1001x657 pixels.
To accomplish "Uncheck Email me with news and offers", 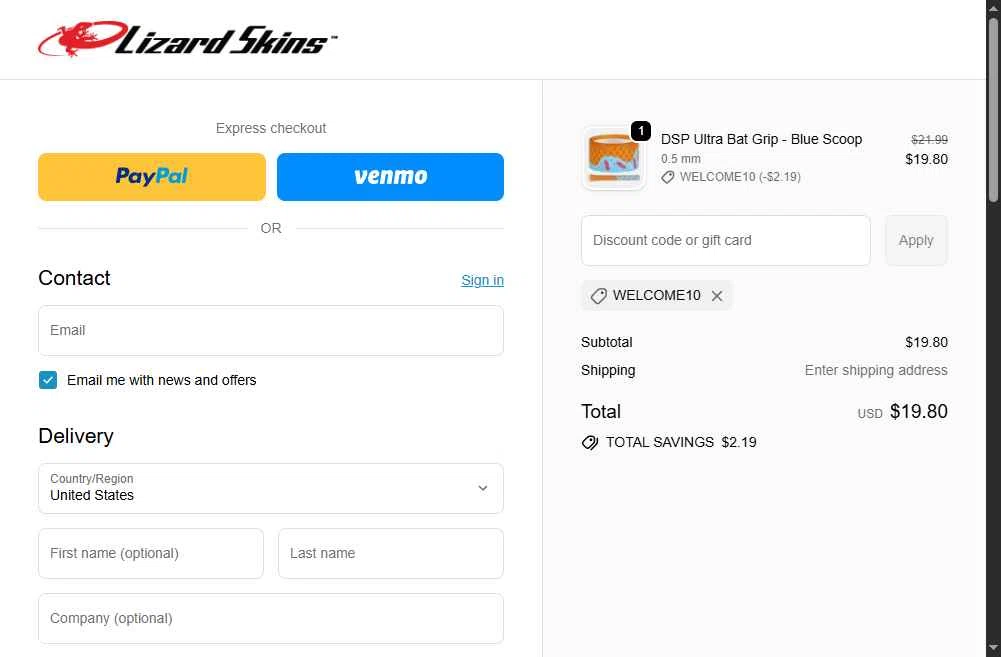I will (x=48, y=380).
